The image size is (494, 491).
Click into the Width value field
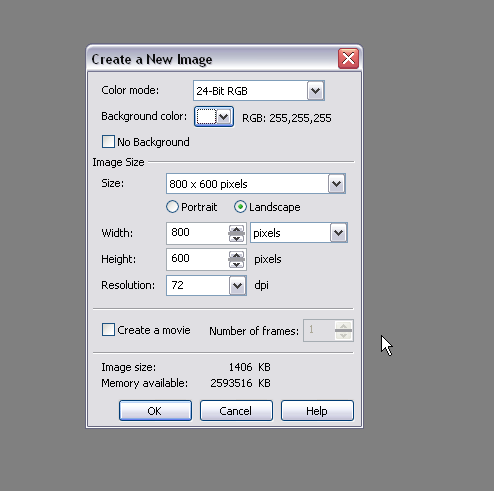point(197,233)
